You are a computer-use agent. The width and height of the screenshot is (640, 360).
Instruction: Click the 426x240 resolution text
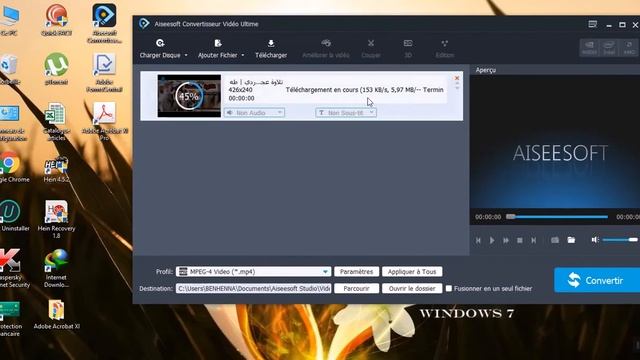click(x=240, y=90)
